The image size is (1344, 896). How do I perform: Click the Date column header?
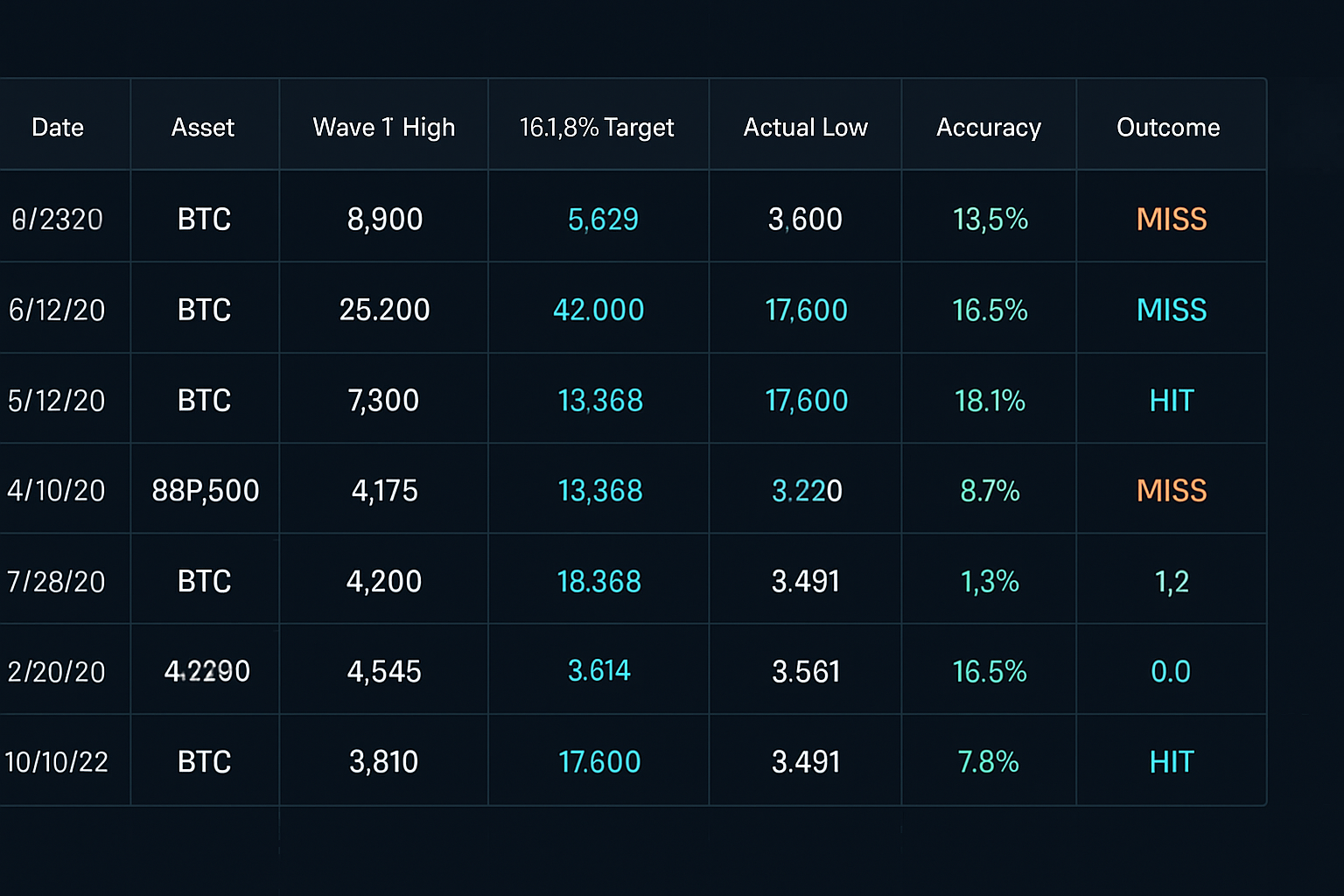(57, 126)
